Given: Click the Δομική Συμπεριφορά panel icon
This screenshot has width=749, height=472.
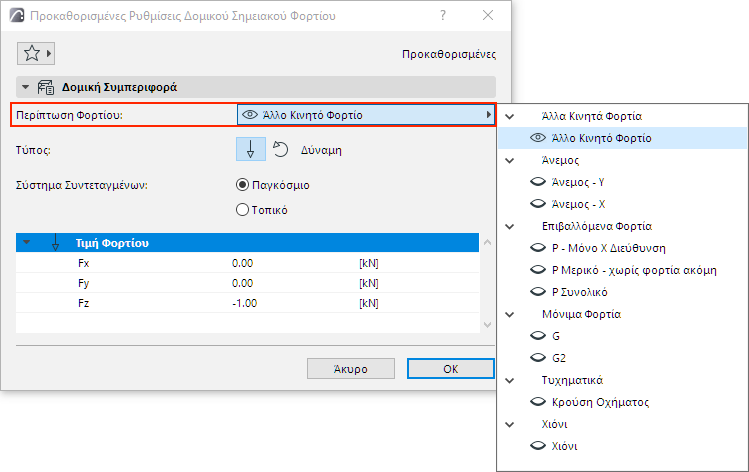Looking at the screenshot, I should click(x=46, y=88).
